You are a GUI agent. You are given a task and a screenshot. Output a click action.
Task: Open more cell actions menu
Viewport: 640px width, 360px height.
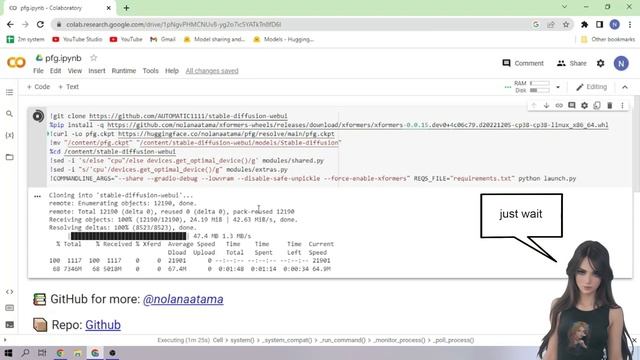click(x=622, y=105)
